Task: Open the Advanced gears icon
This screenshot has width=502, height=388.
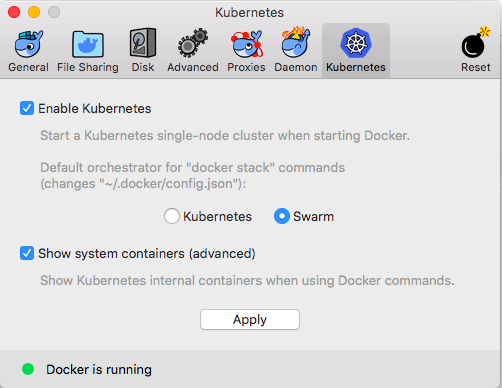Action: [193, 43]
